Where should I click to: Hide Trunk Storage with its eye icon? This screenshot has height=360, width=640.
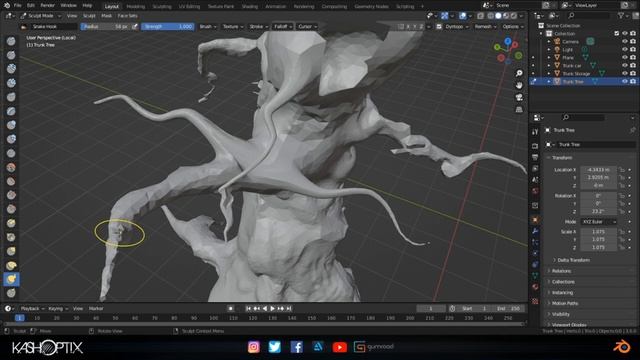point(624,73)
